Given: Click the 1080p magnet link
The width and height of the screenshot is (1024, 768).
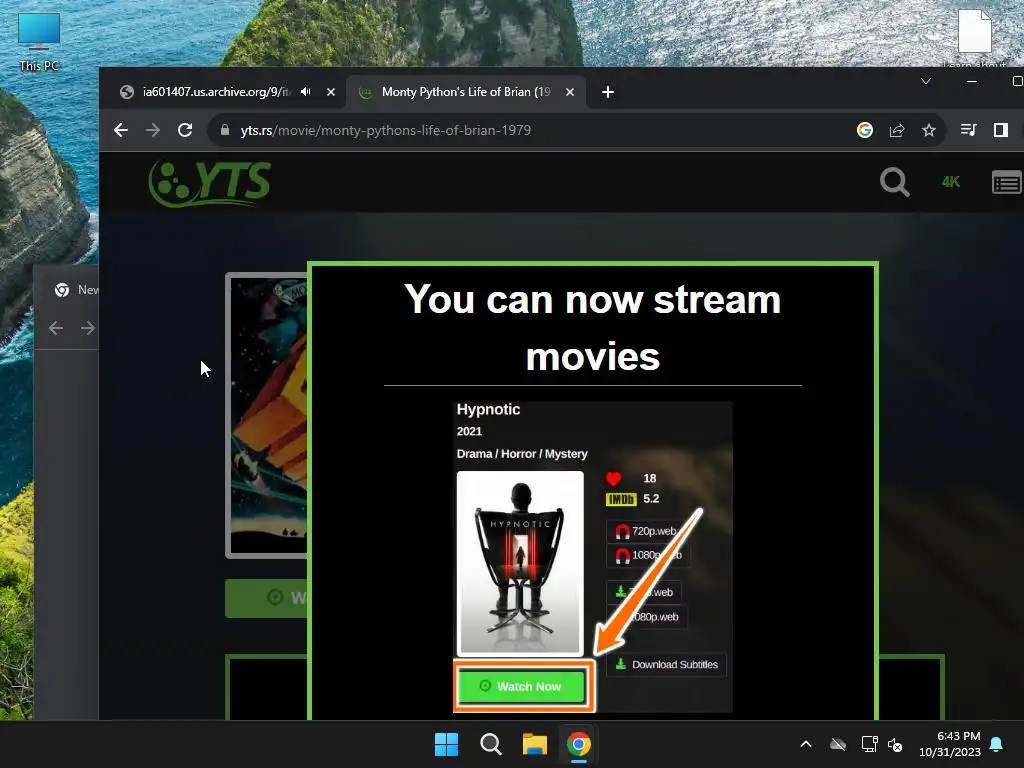Looking at the screenshot, I should click(x=648, y=556).
